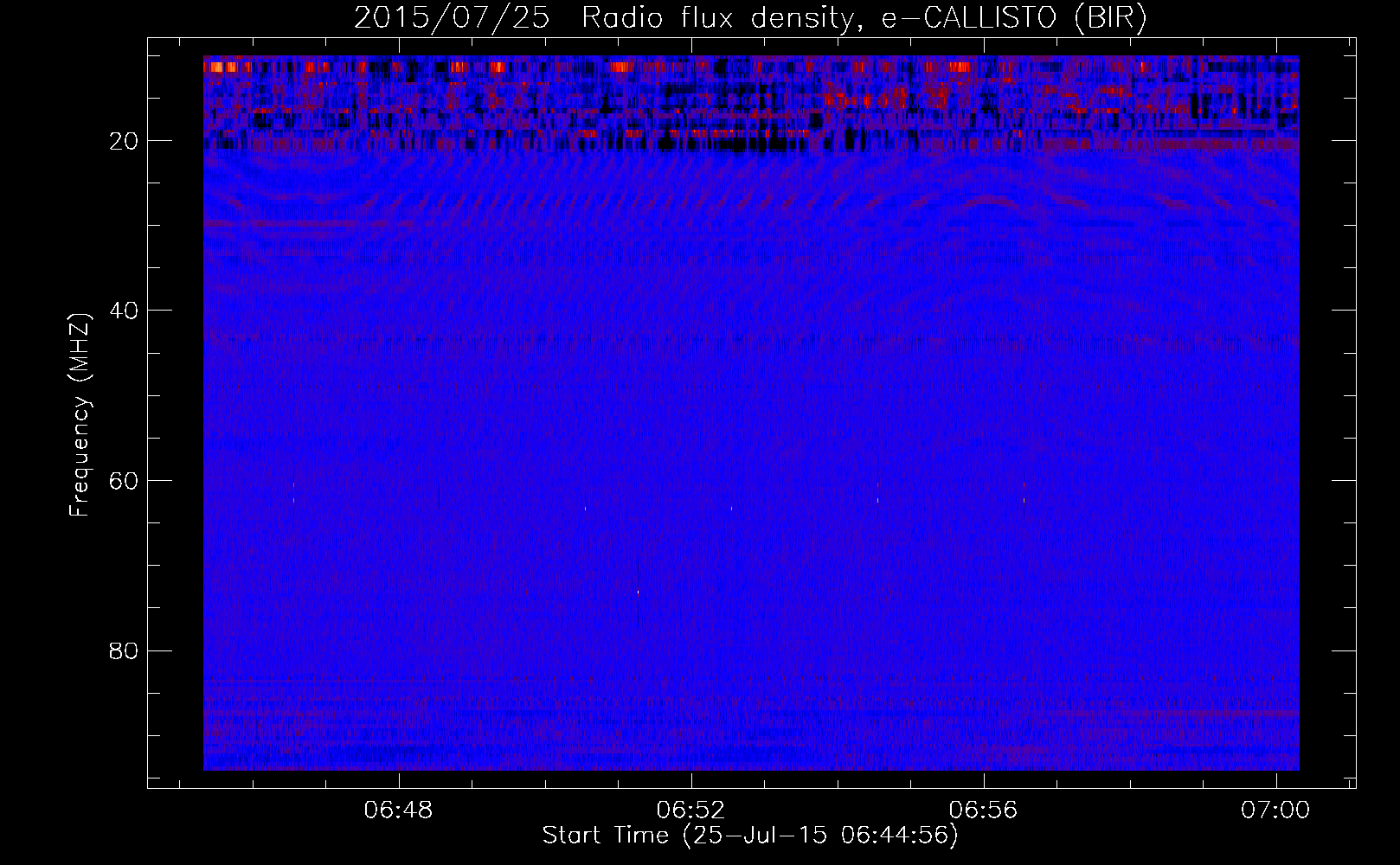Click the 06:48 time axis label

click(x=399, y=811)
